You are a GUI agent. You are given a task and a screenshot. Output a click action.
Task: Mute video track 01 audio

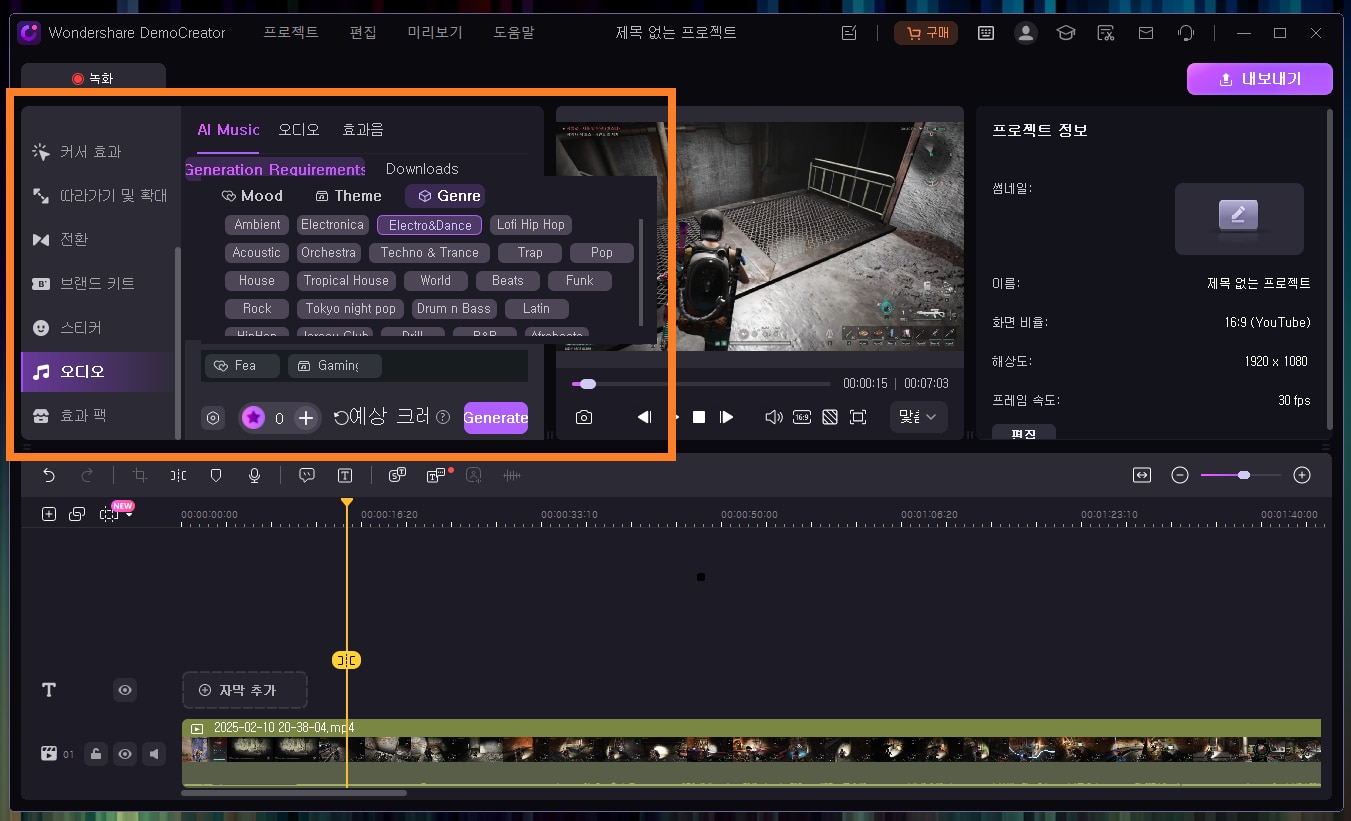(153, 754)
